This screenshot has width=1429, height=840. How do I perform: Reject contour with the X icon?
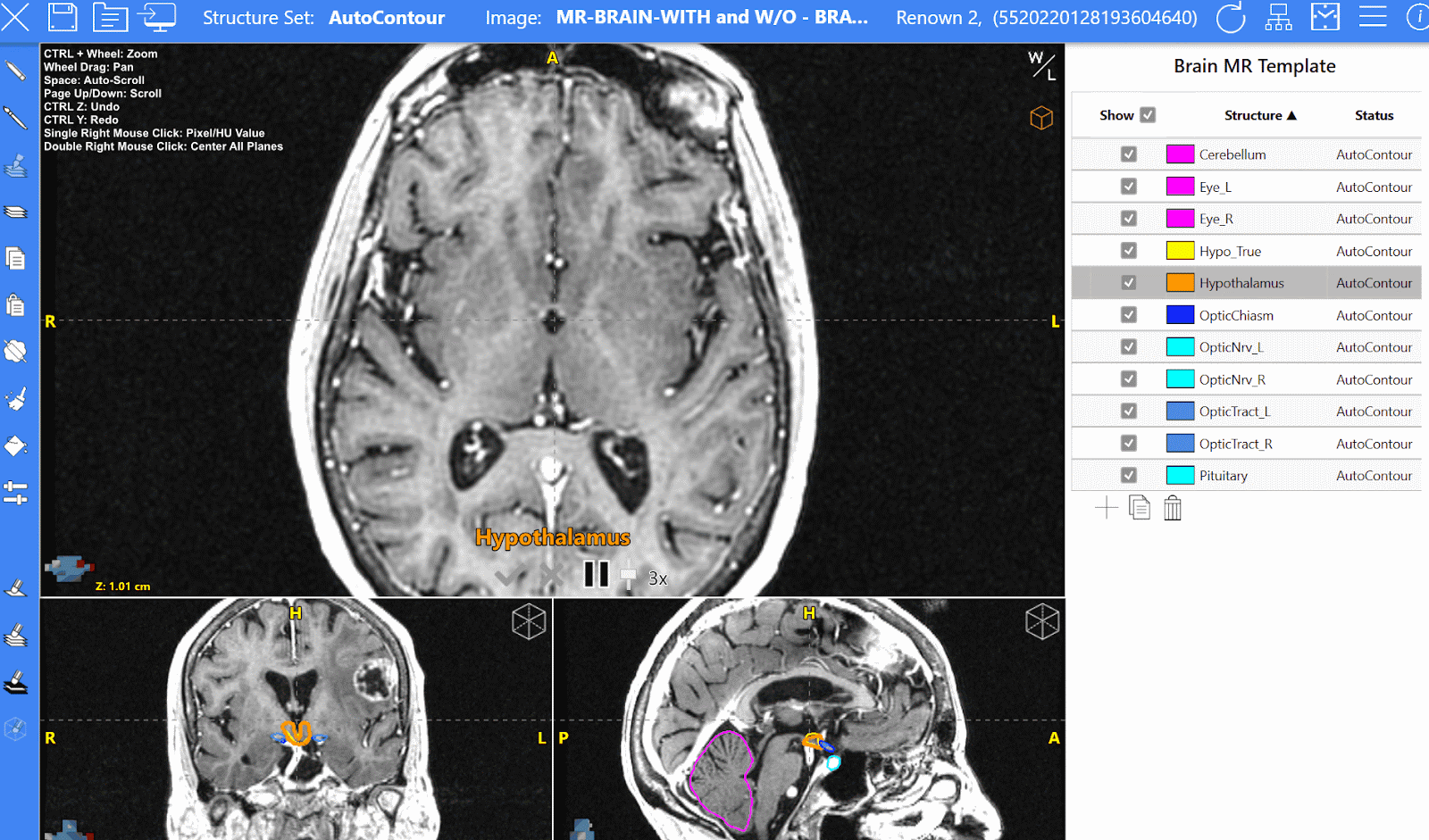coord(551,577)
